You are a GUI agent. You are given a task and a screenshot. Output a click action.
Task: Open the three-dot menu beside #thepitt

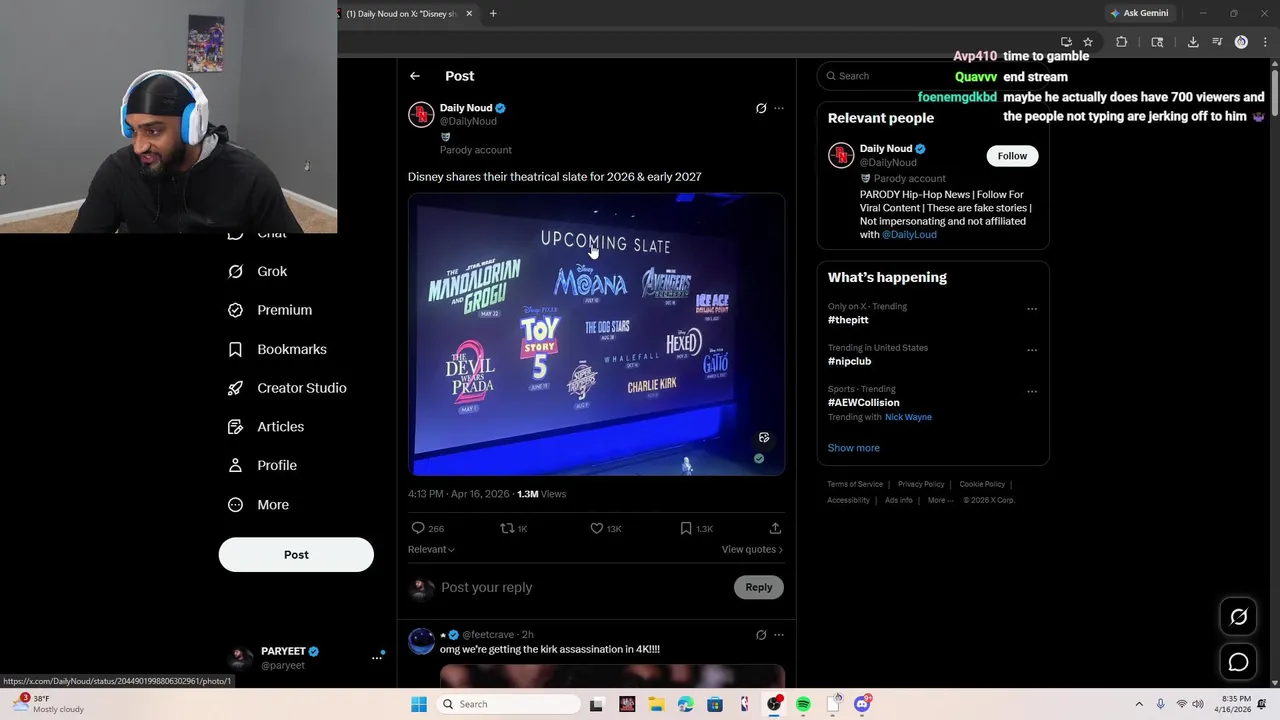click(1032, 309)
